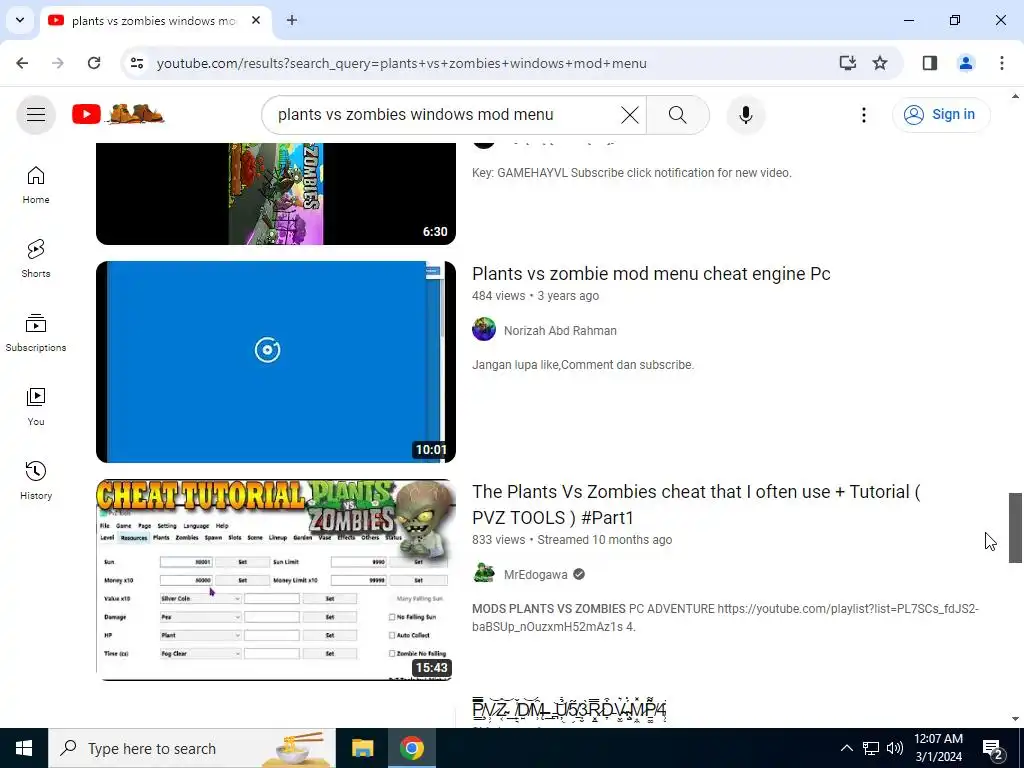Image resolution: width=1024 pixels, height=768 pixels.
Task: Open the YouTube guide hamburger menu
Action: pyautogui.click(x=36, y=115)
